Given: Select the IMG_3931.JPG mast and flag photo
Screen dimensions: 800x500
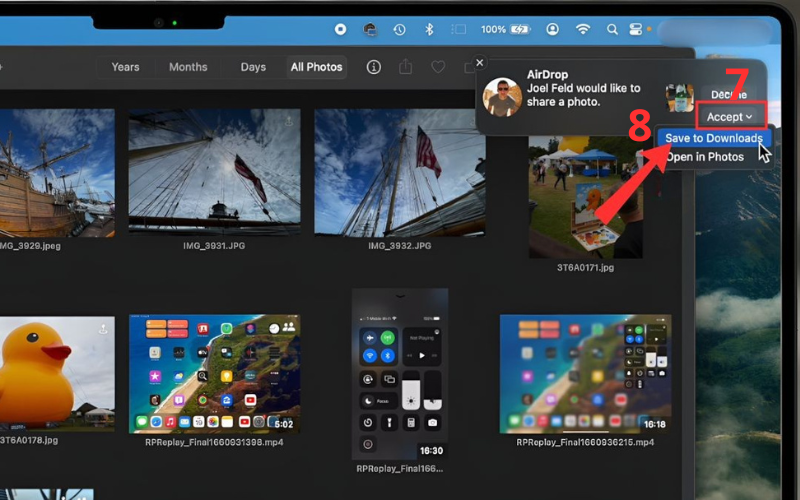Looking at the screenshot, I should (214, 172).
